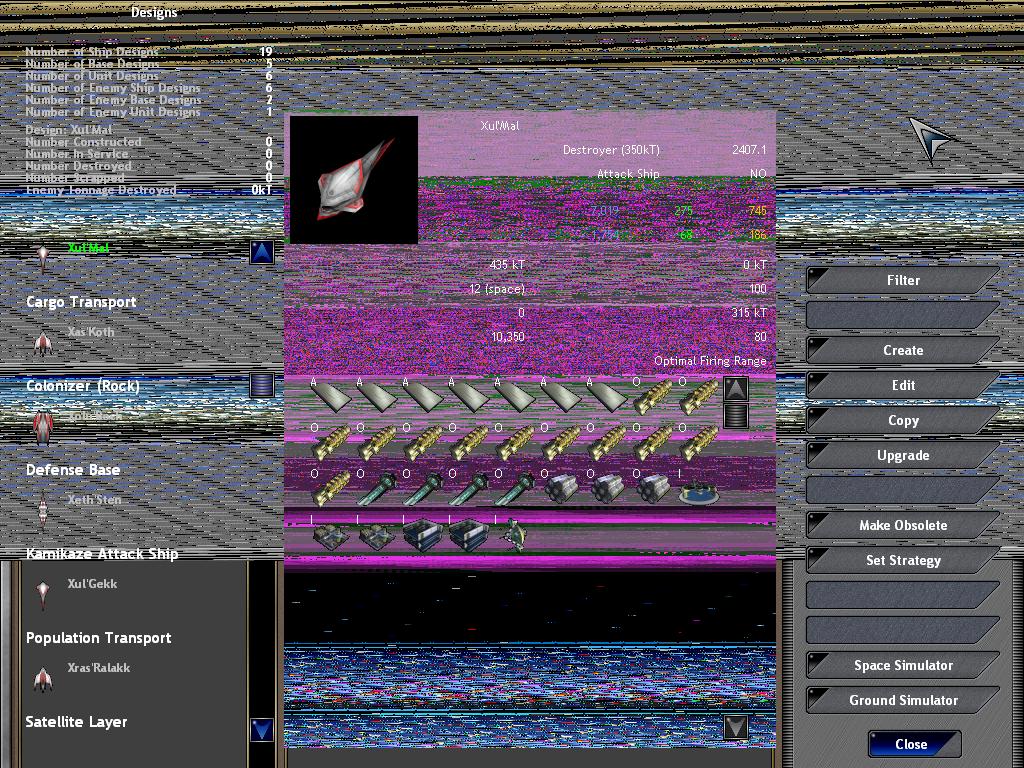The height and width of the screenshot is (768, 1024).
Task: Choose the Xul'Gekk kamikaze ship icon
Action: tap(42, 593)
